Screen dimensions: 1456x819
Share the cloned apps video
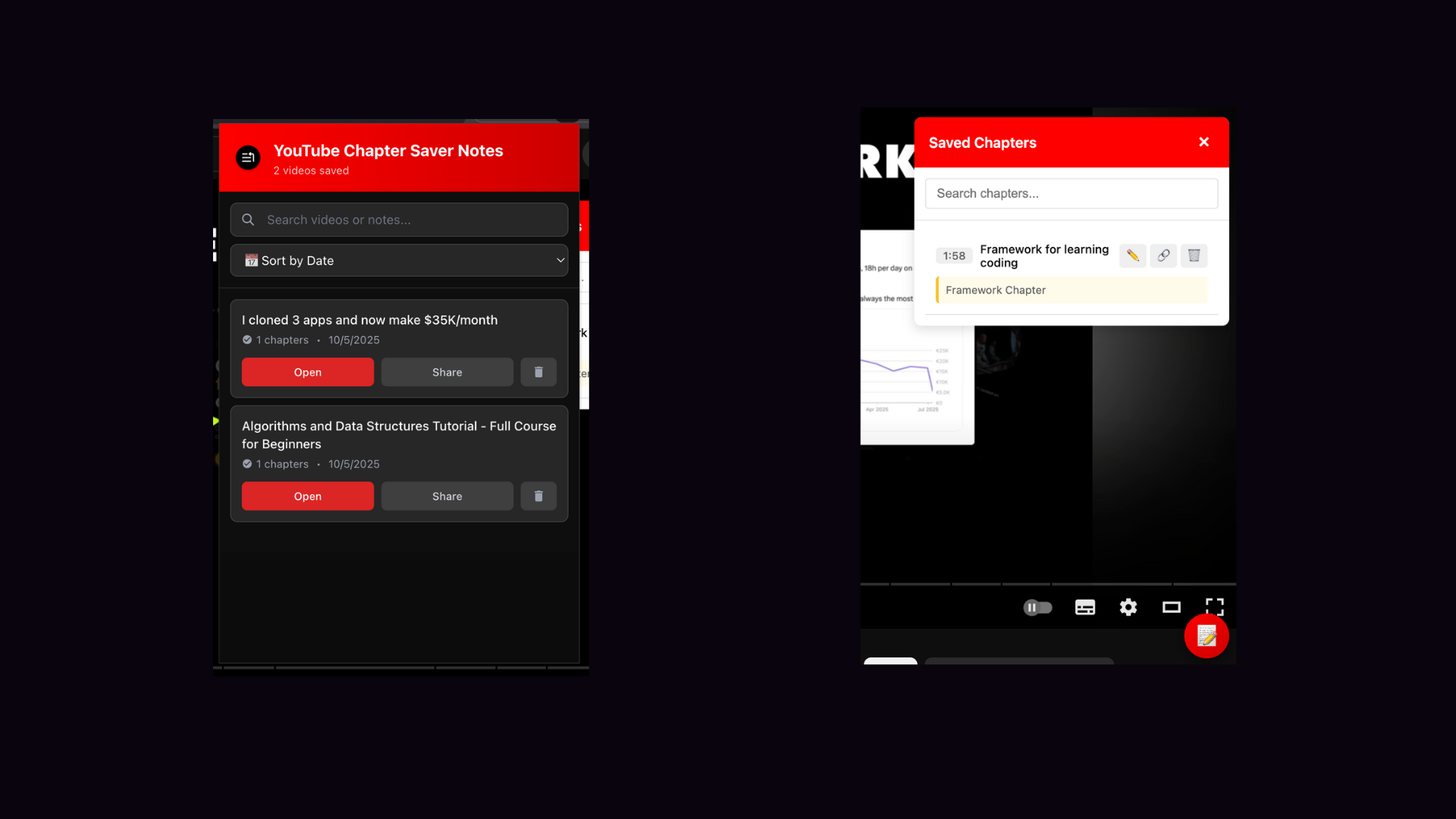coord(447,372)
